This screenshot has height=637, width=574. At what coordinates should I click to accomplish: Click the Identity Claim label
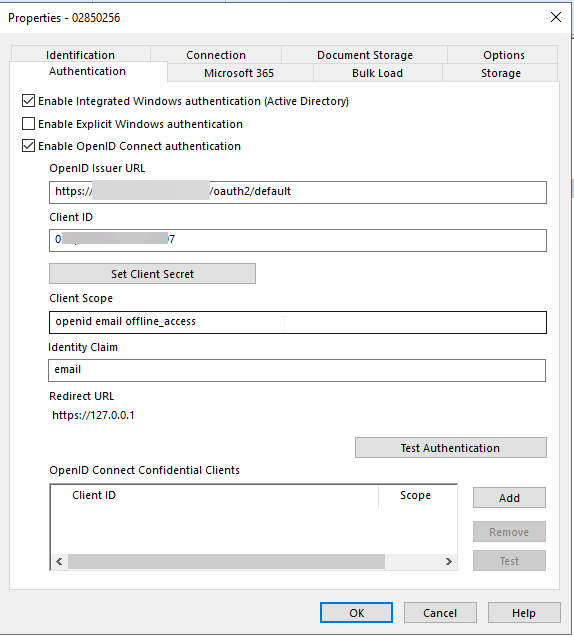(x=83, y=347)
